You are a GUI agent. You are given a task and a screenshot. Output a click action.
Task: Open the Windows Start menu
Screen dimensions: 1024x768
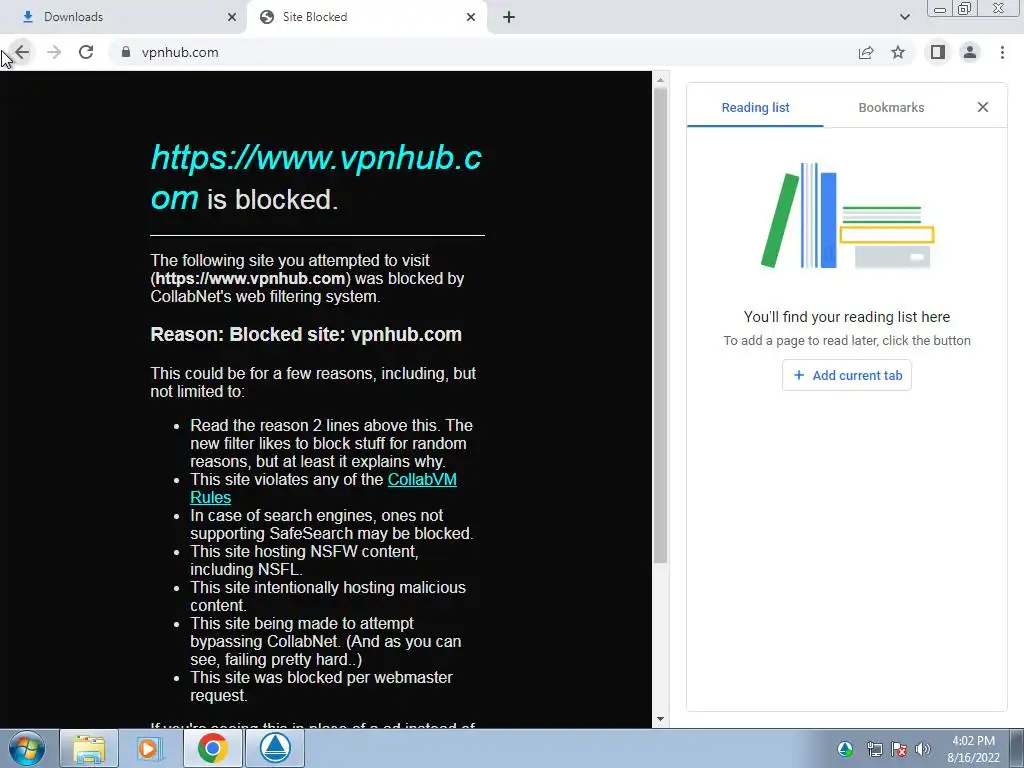pos(27,748)
